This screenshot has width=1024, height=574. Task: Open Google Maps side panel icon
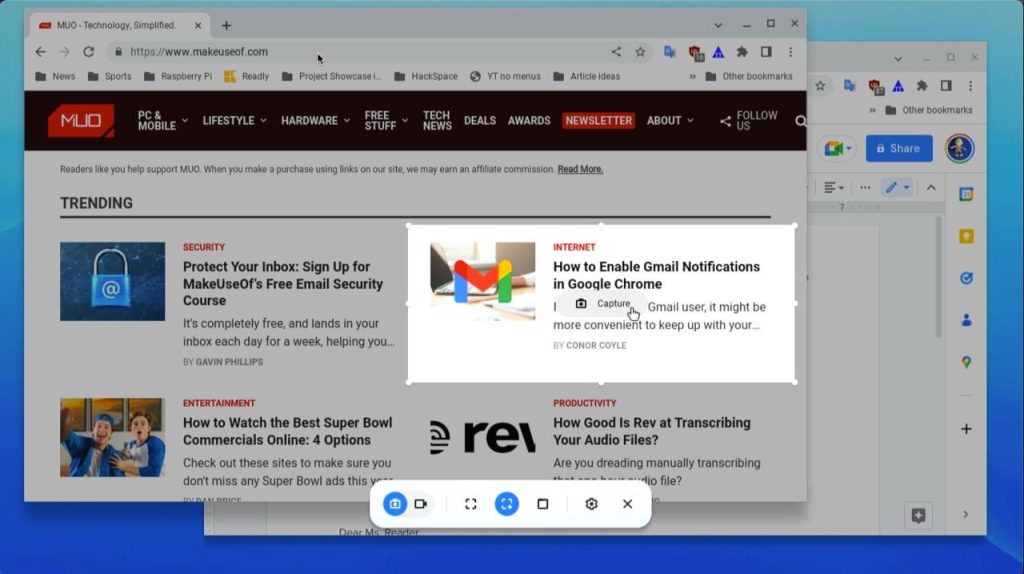click(x=967, y=362)
